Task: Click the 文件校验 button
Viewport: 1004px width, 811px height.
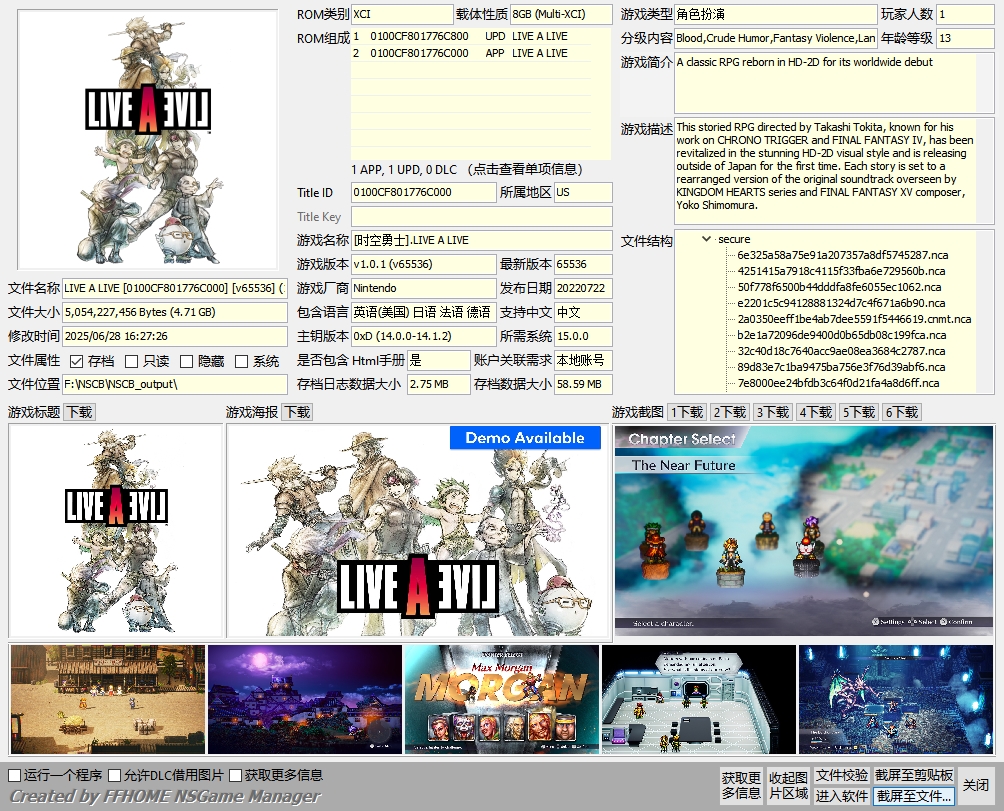Action: coord(841,775)
